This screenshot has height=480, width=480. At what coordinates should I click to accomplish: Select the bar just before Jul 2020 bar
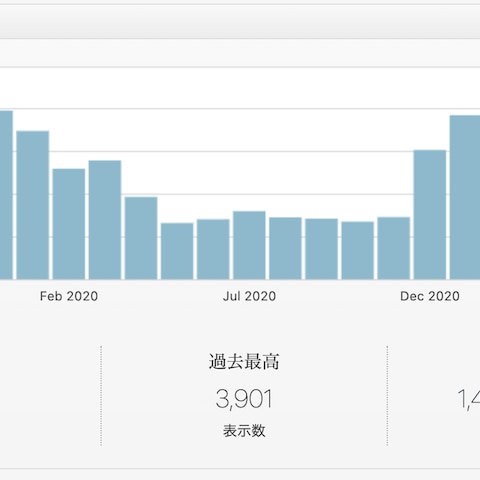click(213, 249)
